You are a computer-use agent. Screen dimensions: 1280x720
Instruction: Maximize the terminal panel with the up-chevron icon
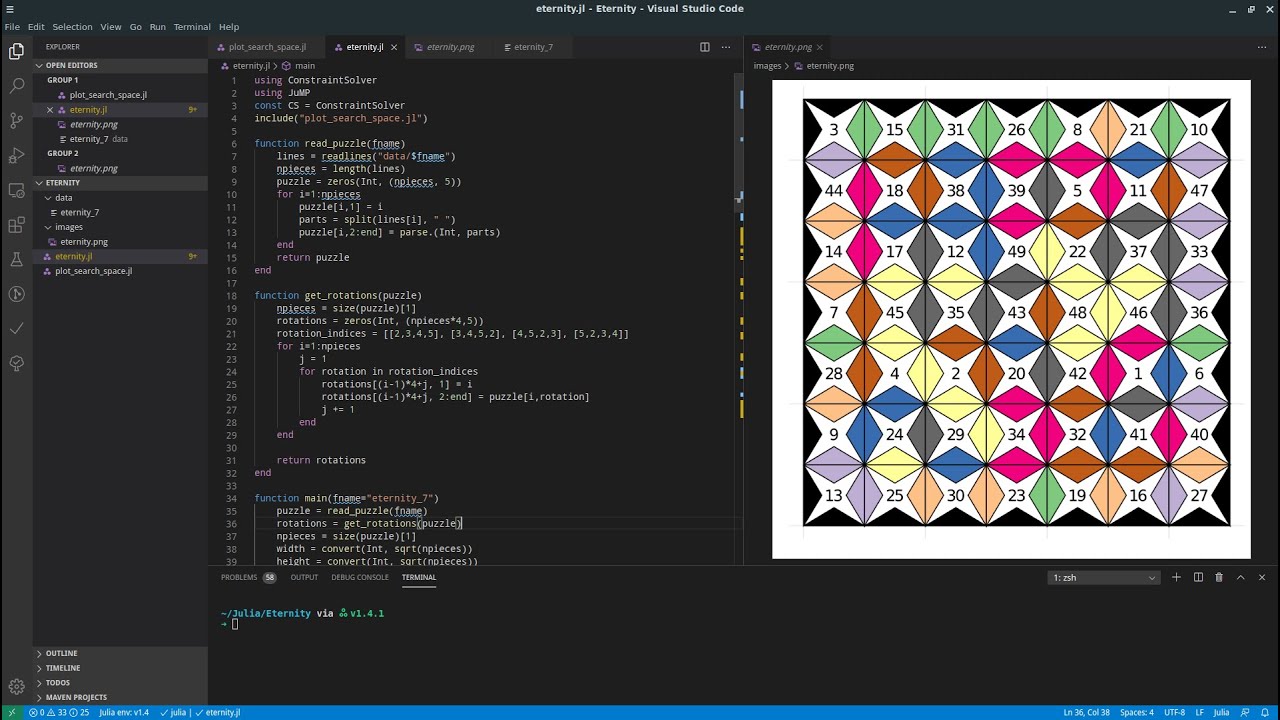1240,577
